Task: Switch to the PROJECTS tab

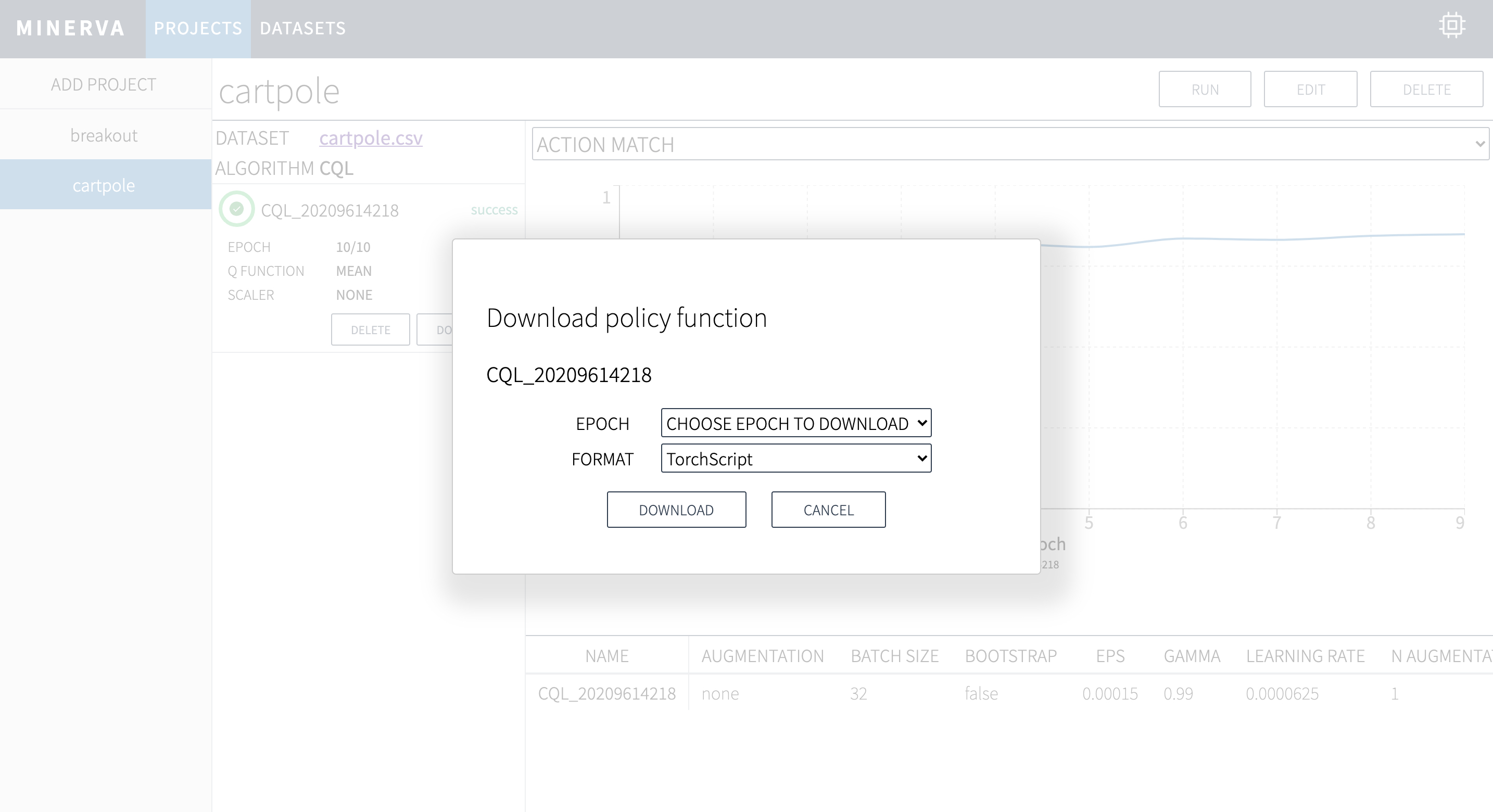Action: pyautogui.click(x=198, y=29)
